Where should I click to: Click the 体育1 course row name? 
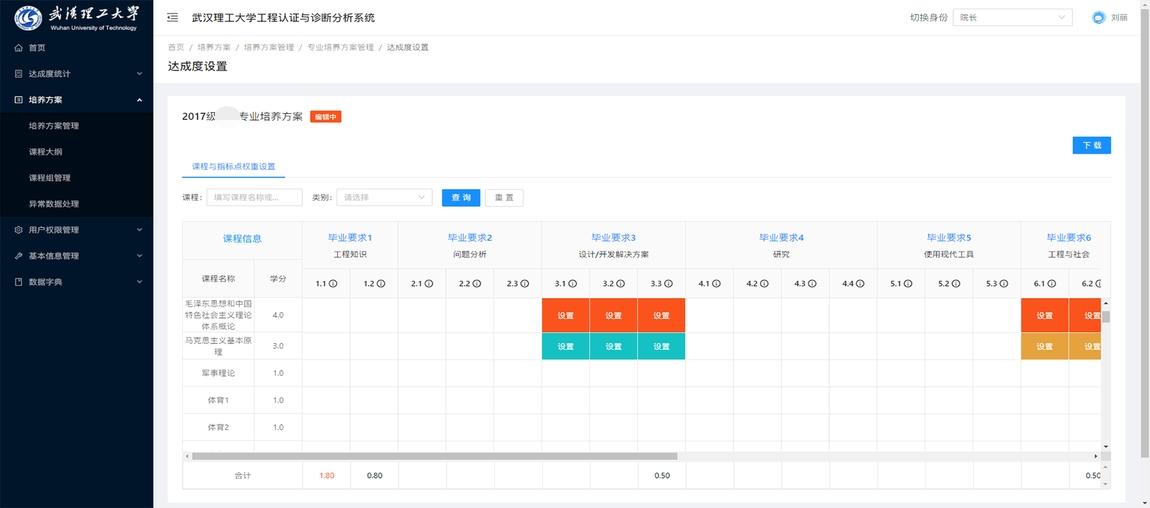pyautogui.click(x=219, y=400)
